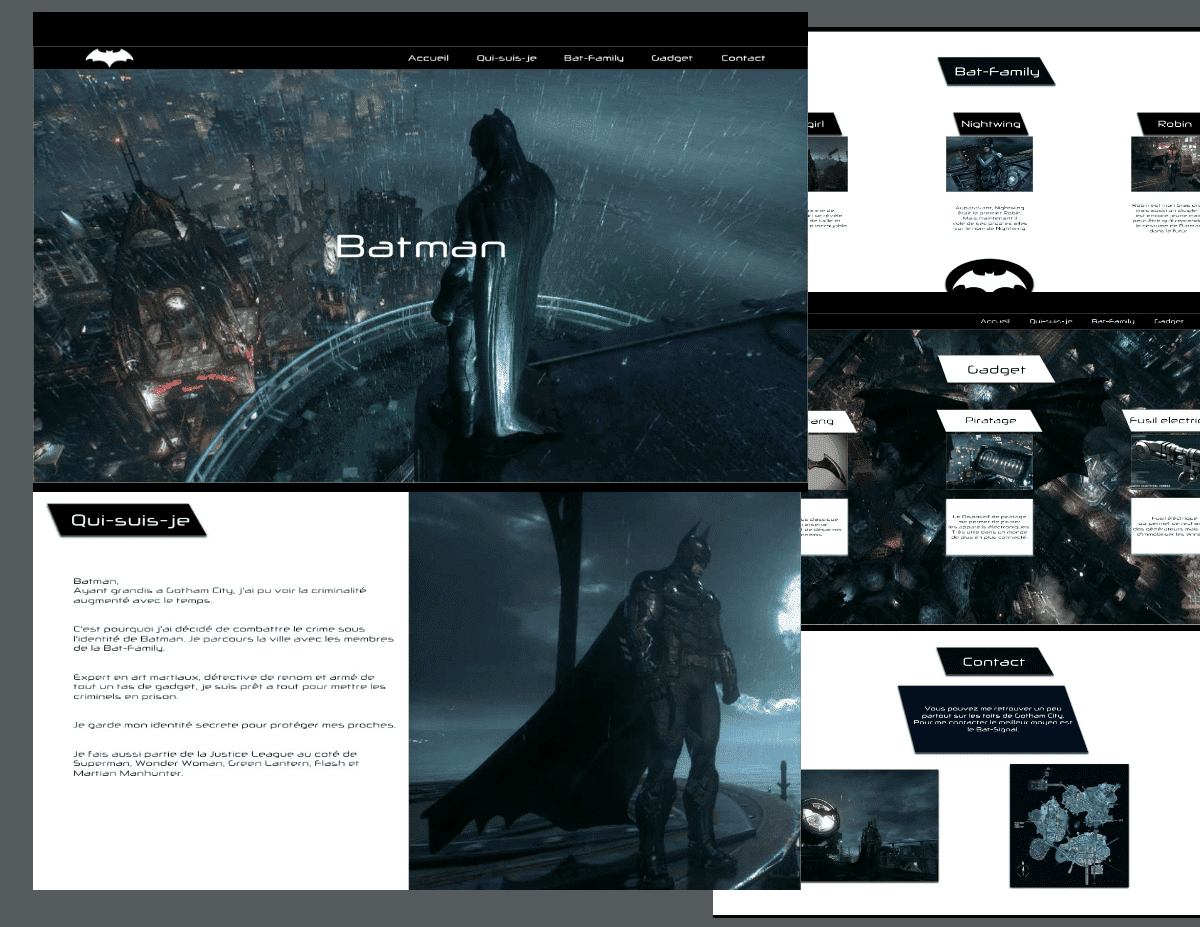This screenshot has height=927, width=1200.
Task: Click paragraph about the Justice League
Action: pyautogui.click(x=216, y=764)
